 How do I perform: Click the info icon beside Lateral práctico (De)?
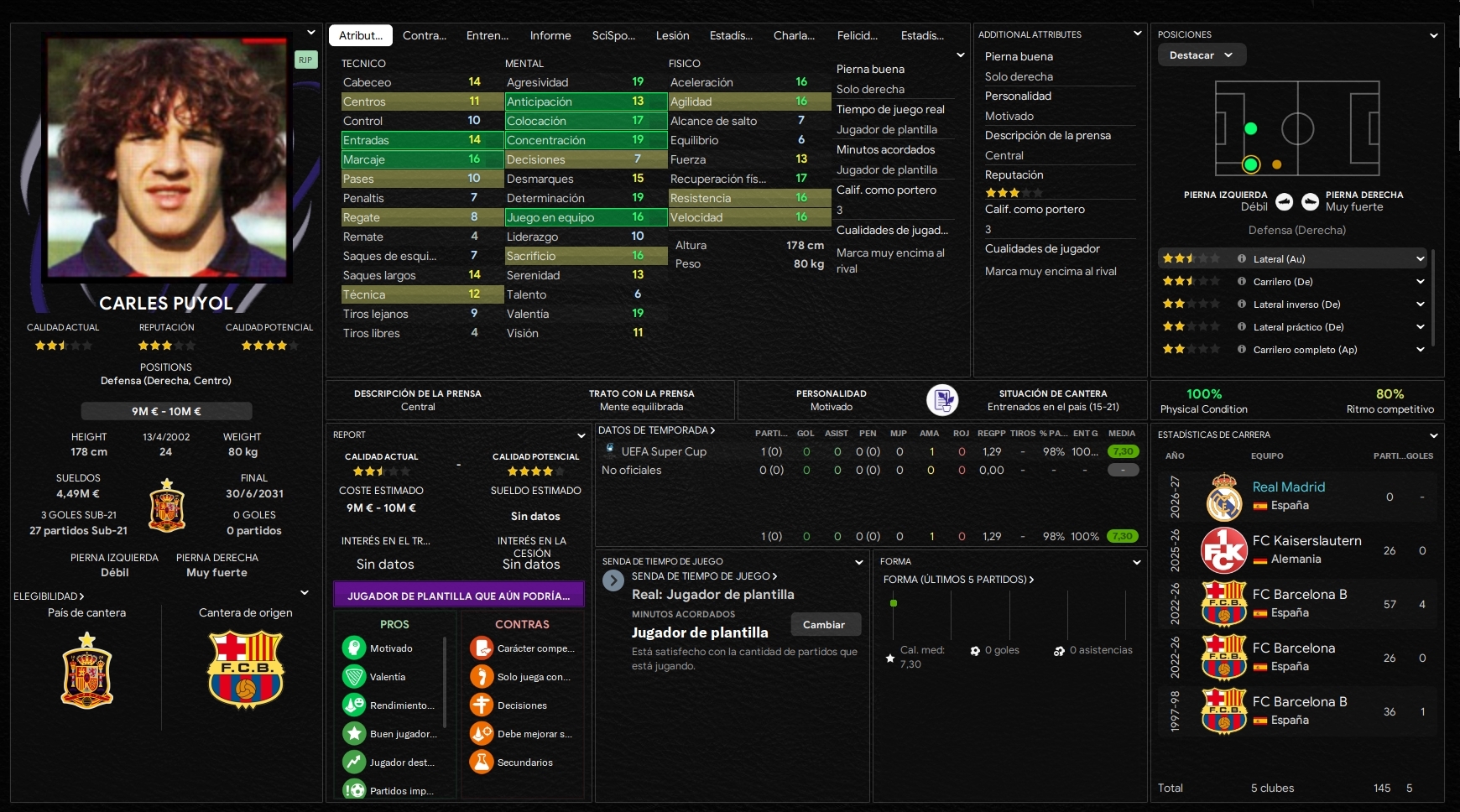(x=1242, y=326)
